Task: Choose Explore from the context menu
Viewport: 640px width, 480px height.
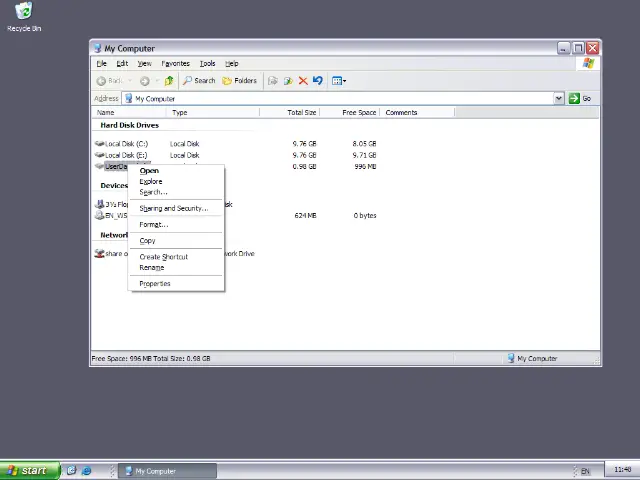Action: (176, 181)
